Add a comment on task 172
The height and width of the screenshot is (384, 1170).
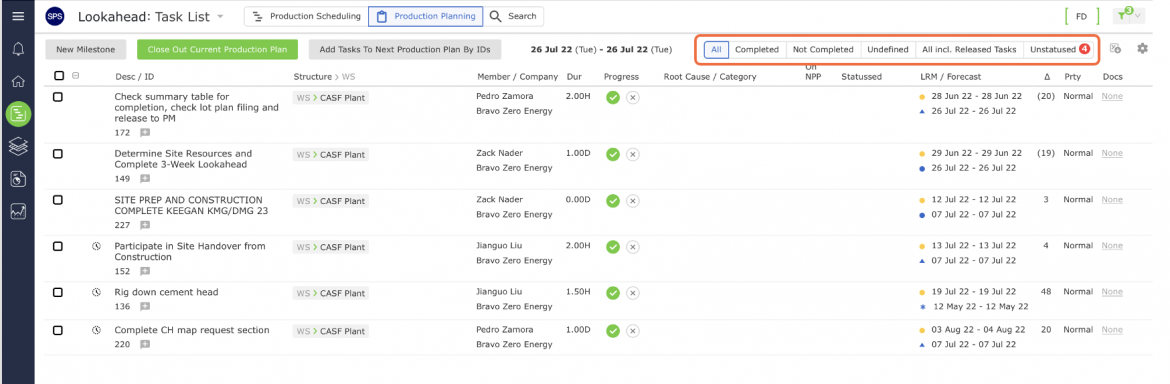click(145, 132)
